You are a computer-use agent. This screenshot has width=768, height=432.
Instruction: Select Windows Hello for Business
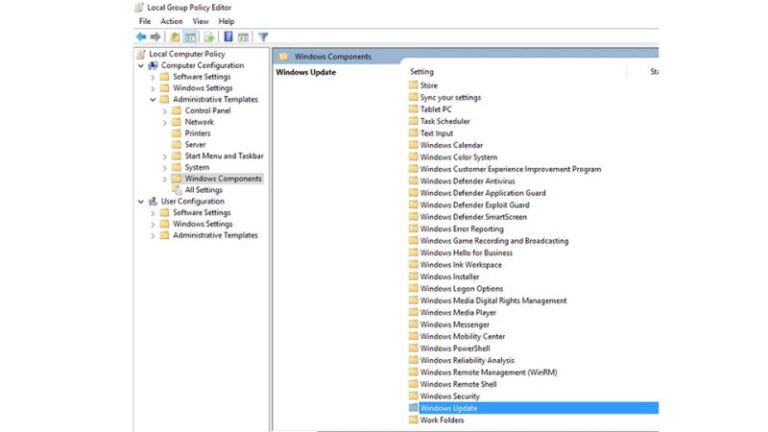coord(466,253)
